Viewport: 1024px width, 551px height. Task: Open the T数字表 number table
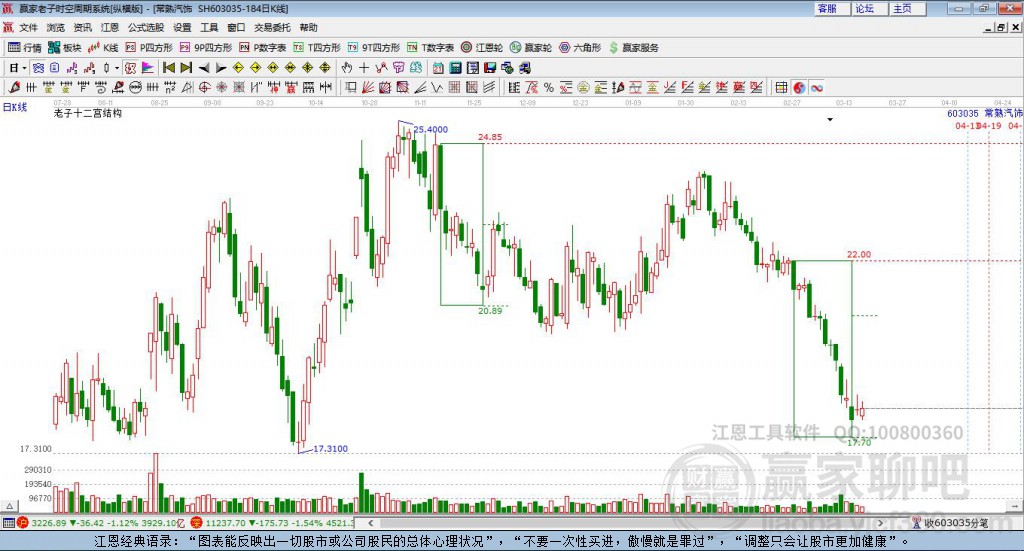click(x=430, y=48)
